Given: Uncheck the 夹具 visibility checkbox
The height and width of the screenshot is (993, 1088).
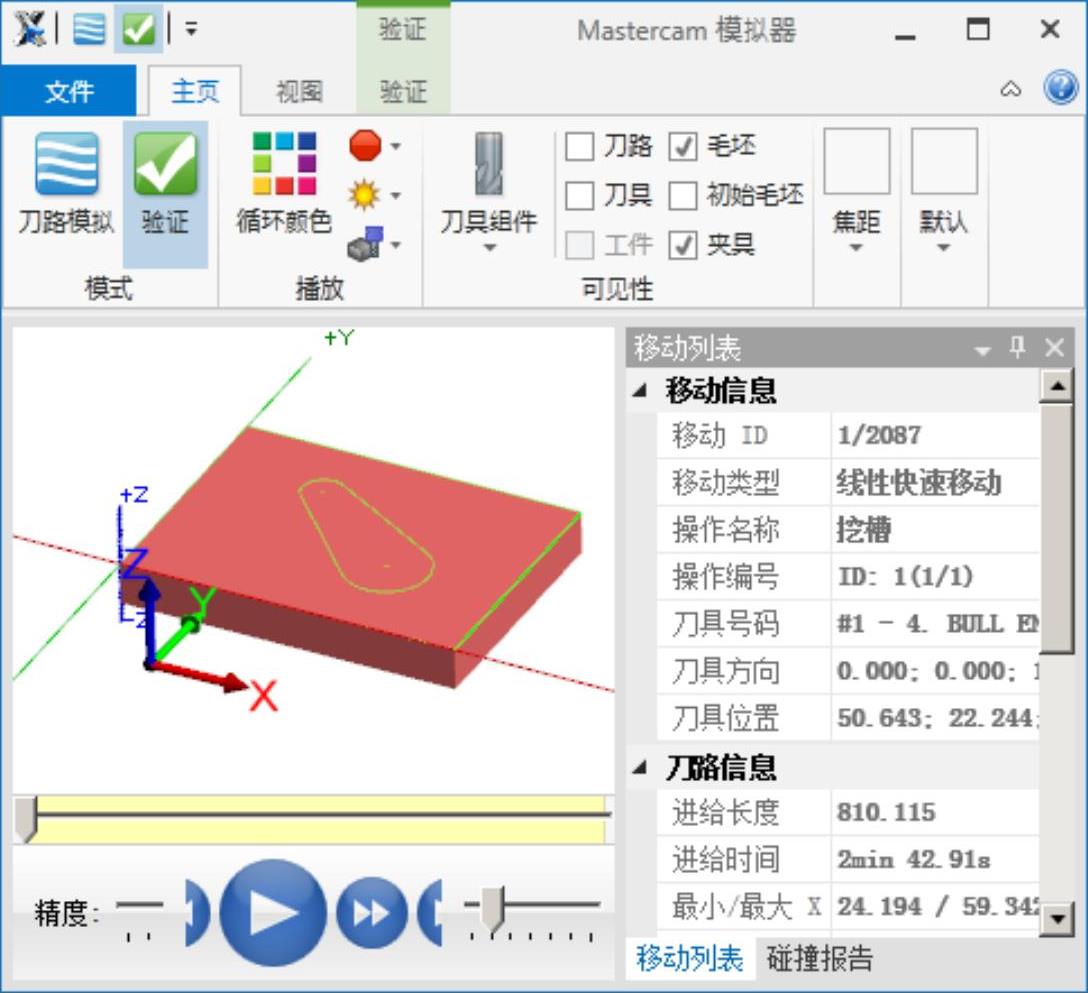Looking at the screenshot, I should [683, 245].
